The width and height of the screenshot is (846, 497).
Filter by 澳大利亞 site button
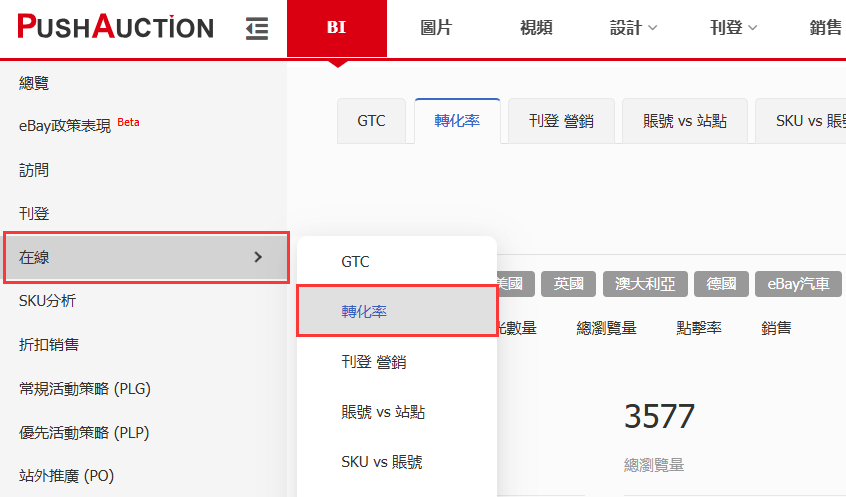[x=645, y=284]
